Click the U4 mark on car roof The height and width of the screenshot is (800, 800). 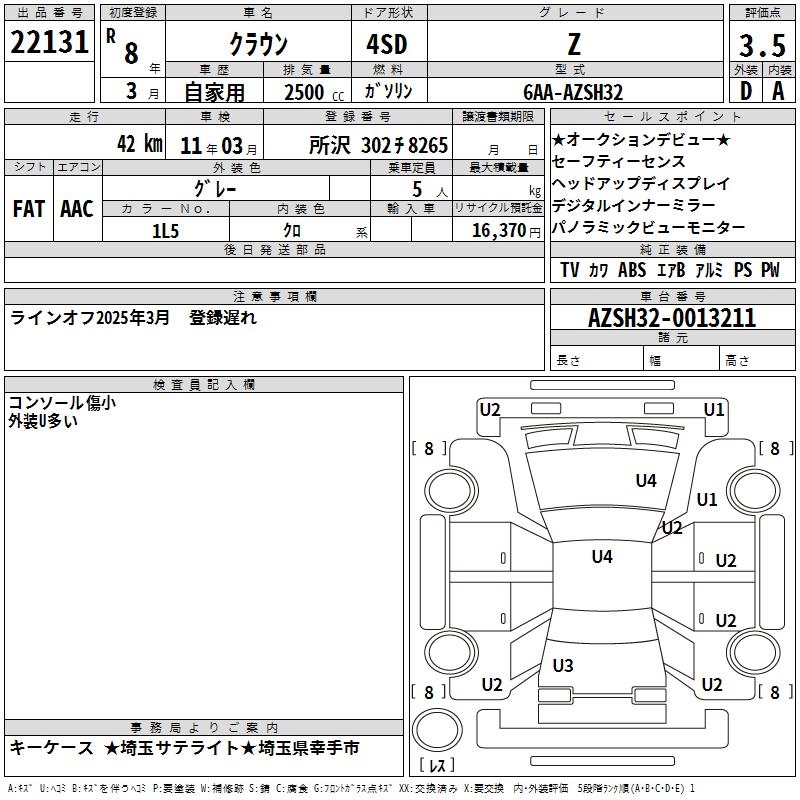pos(601,557)
